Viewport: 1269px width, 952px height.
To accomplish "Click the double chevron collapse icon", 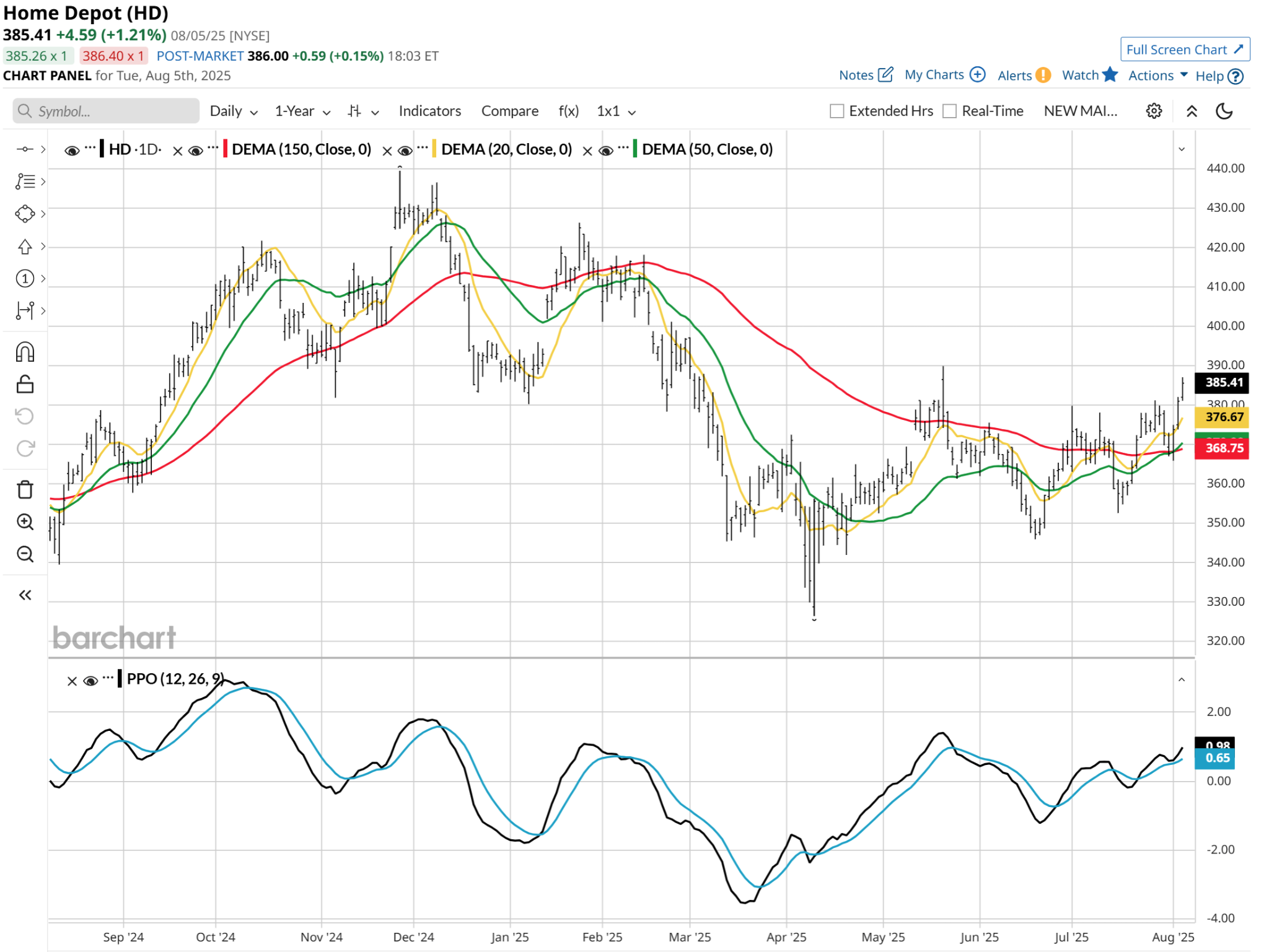I will tap(1192, 111).
